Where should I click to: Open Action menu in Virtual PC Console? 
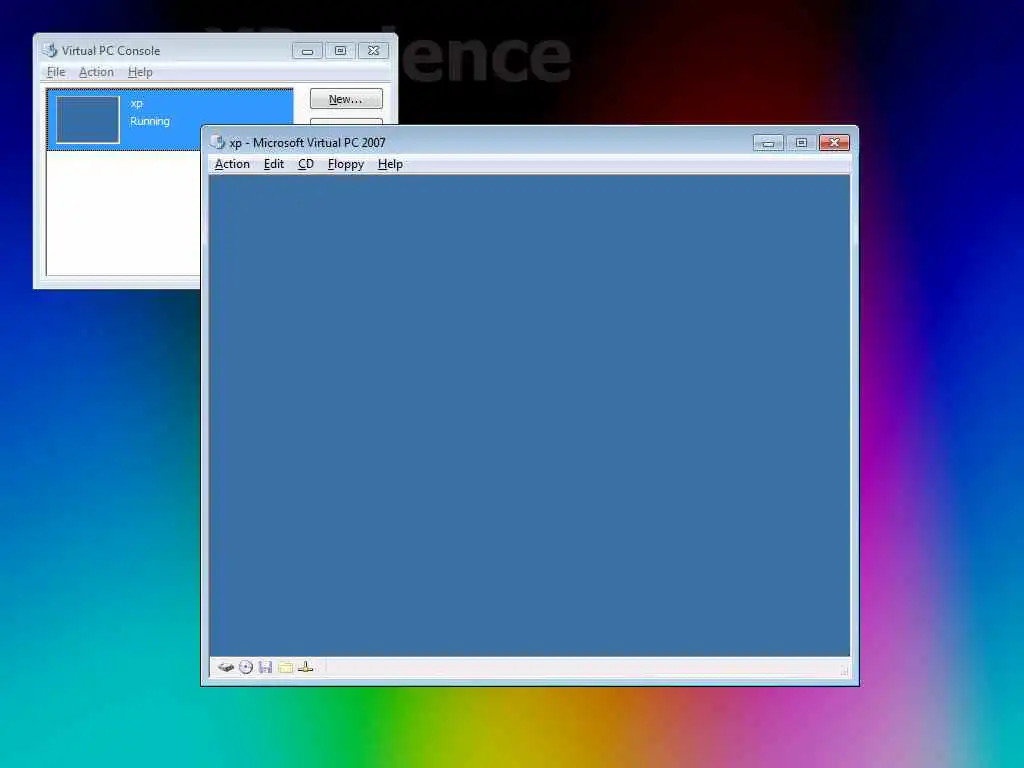coord(96,72)
